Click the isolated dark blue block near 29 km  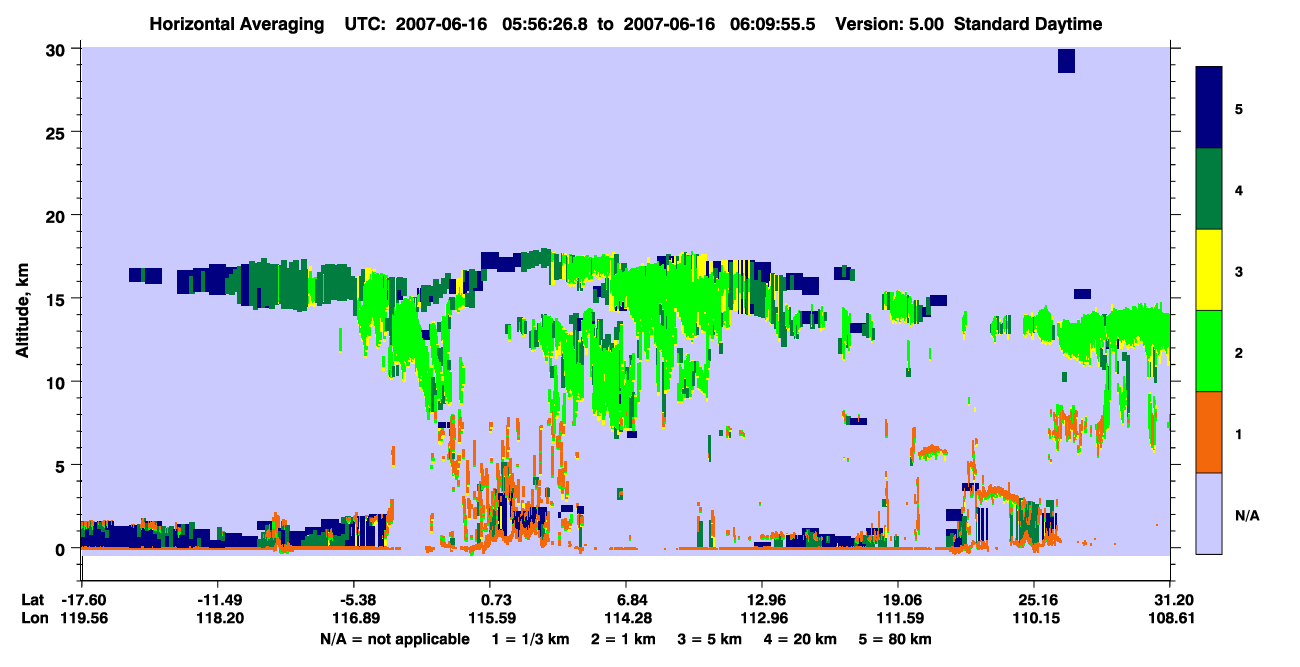pyautogui.click(x=1066, y=61)
